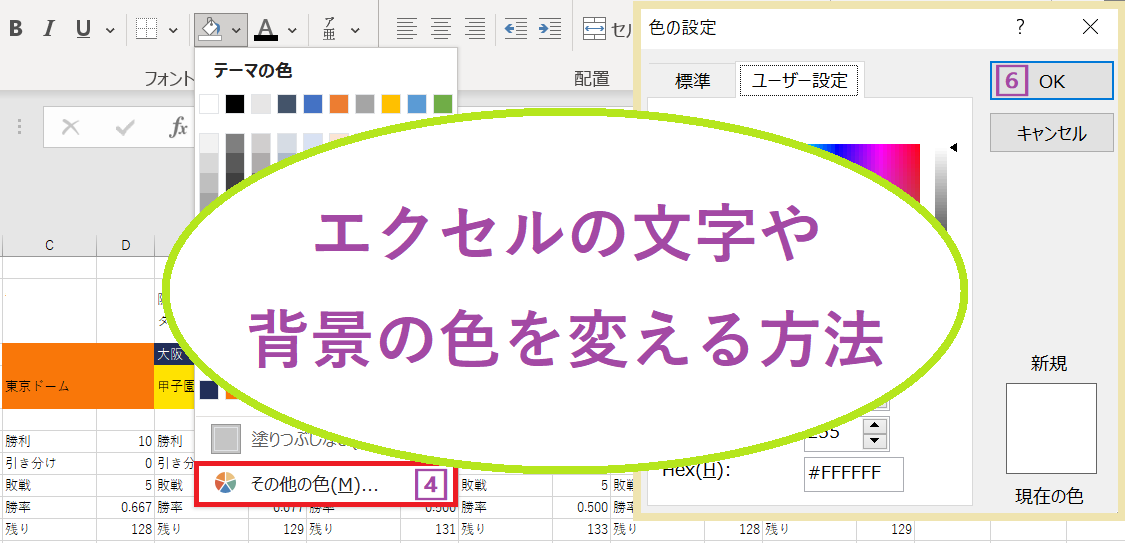Viewport: 1125px width, 543px height.
Task: Open Borders dropdown arrow
Action: tap(173, 30)
